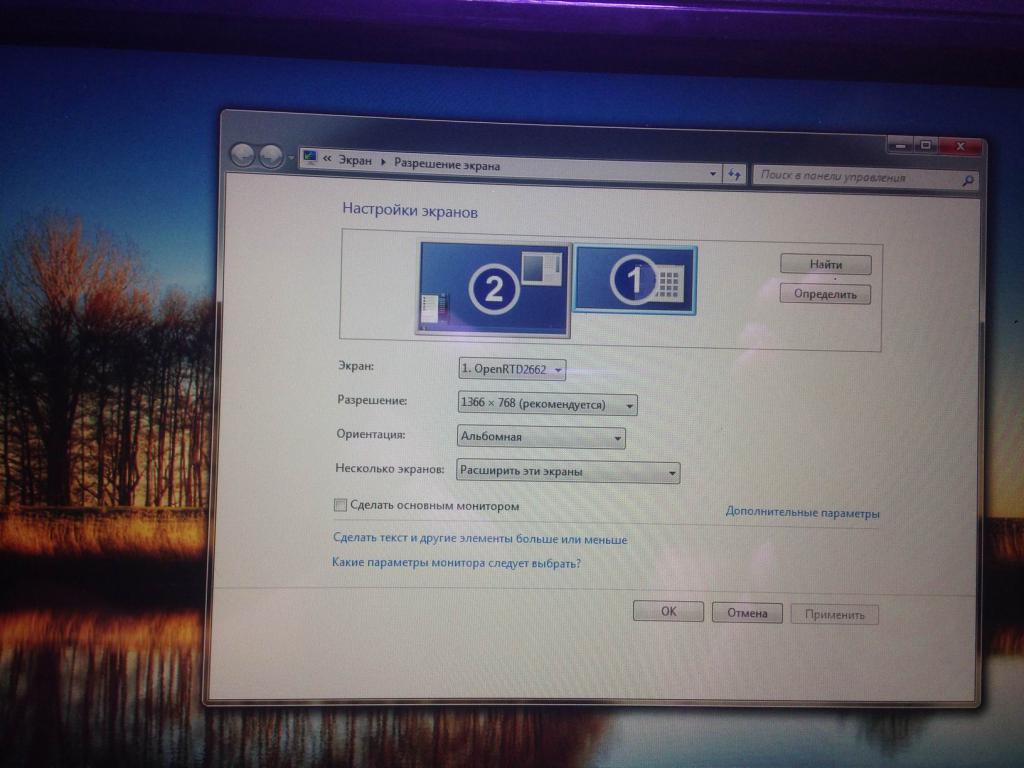
Task: Maximize the screen resolution window
Action: click(925, 146)
